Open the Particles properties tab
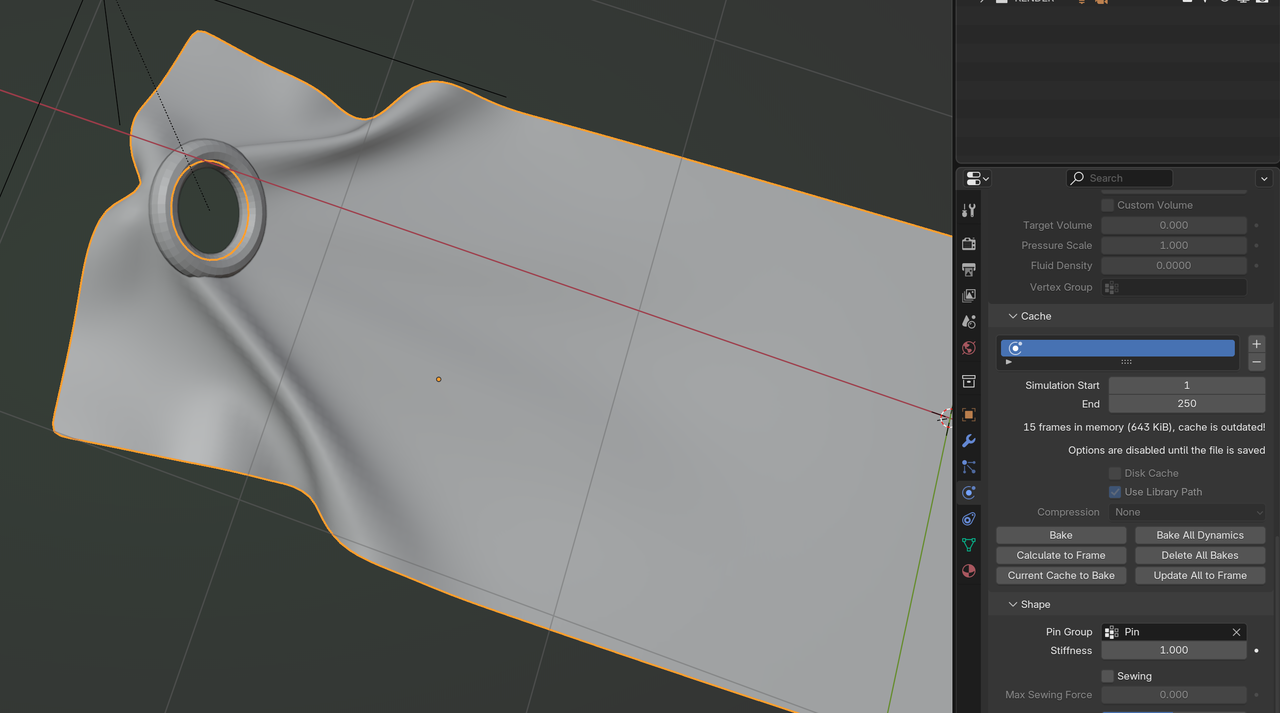This screenshot has width=1280, height=713. coord(968,467)
